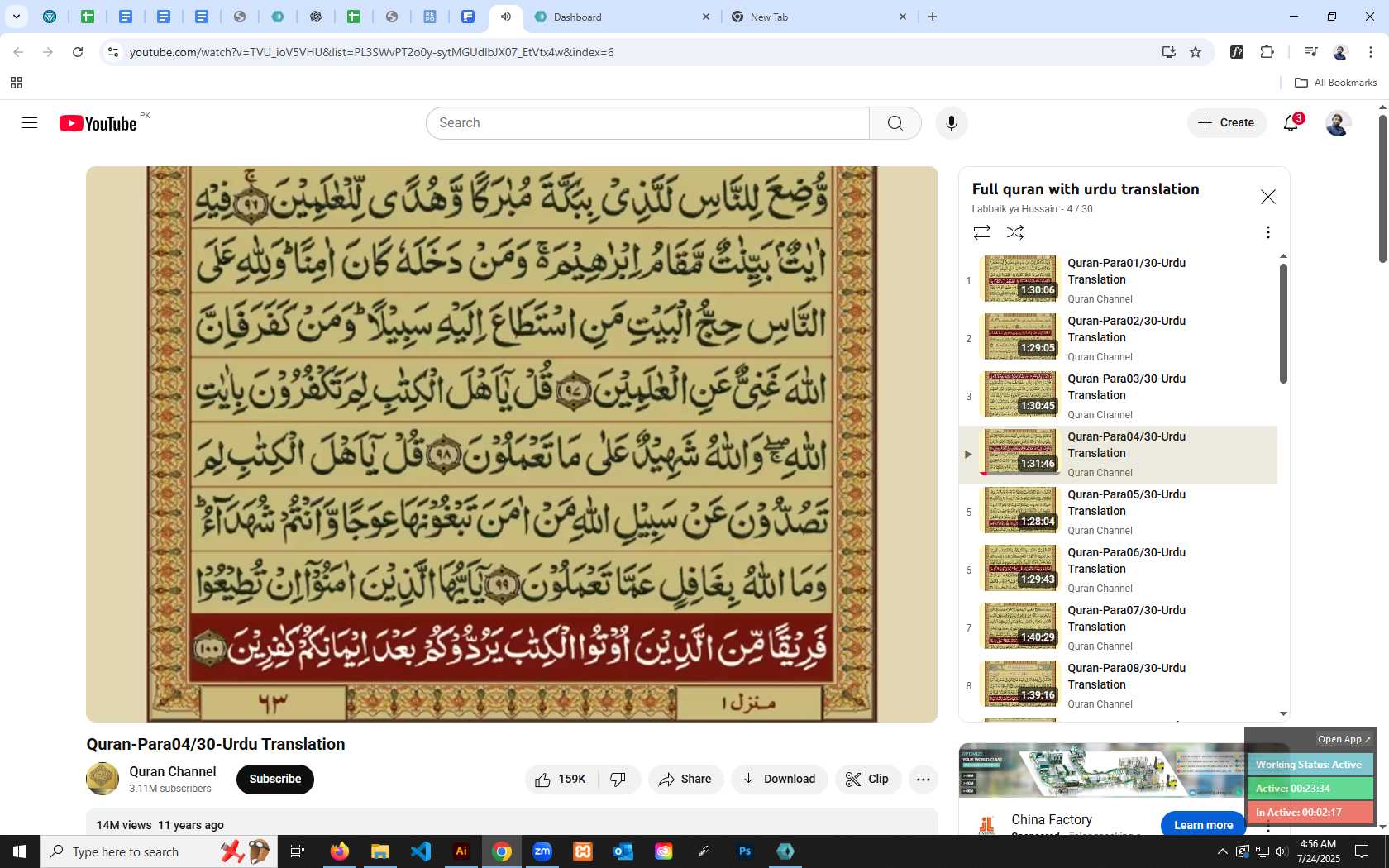Click Open App in tracker widget
The image size is (1389, 868).
(x=1344, y=739)
